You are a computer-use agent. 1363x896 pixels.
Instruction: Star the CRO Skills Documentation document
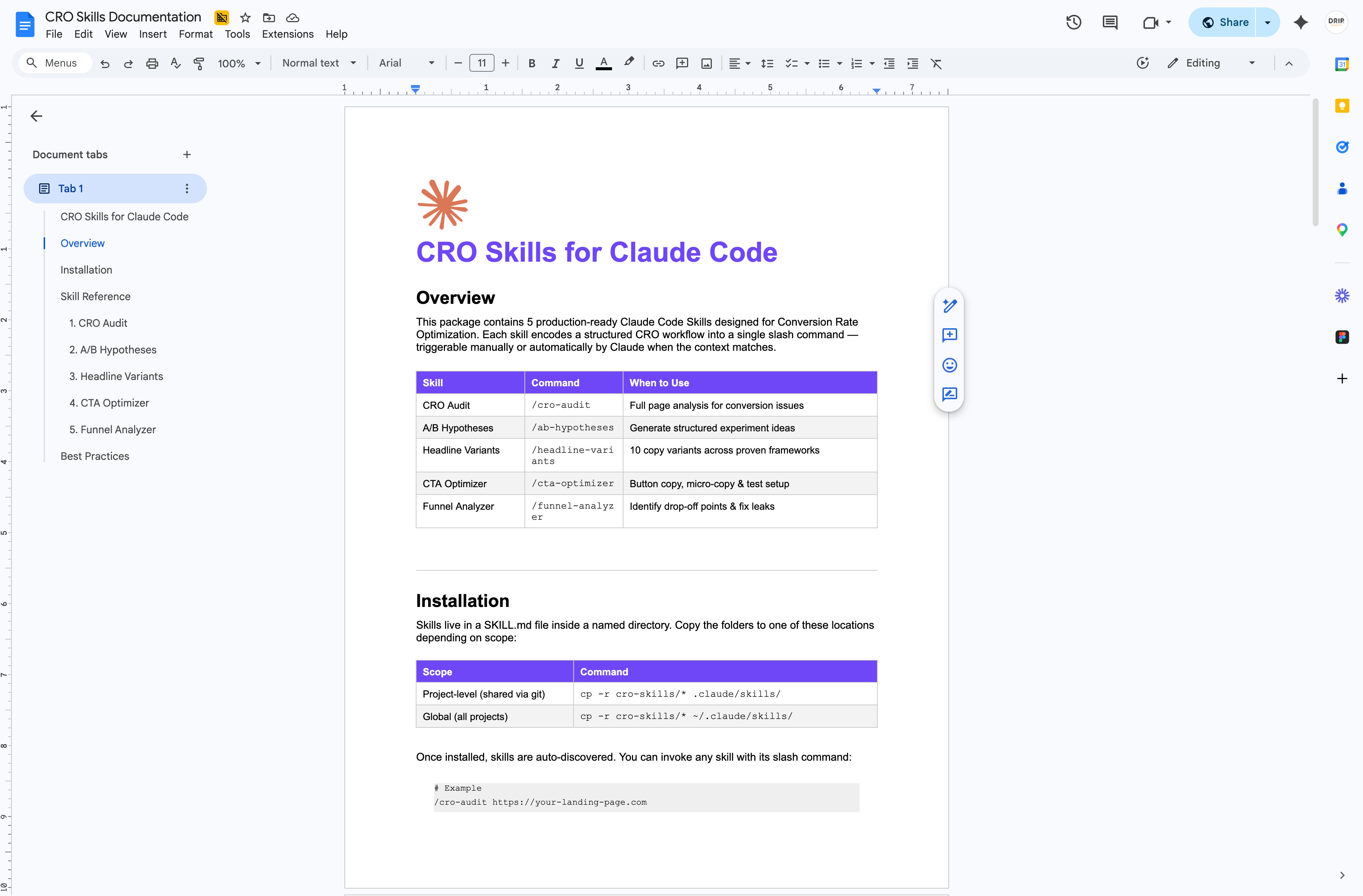[245, 18]
